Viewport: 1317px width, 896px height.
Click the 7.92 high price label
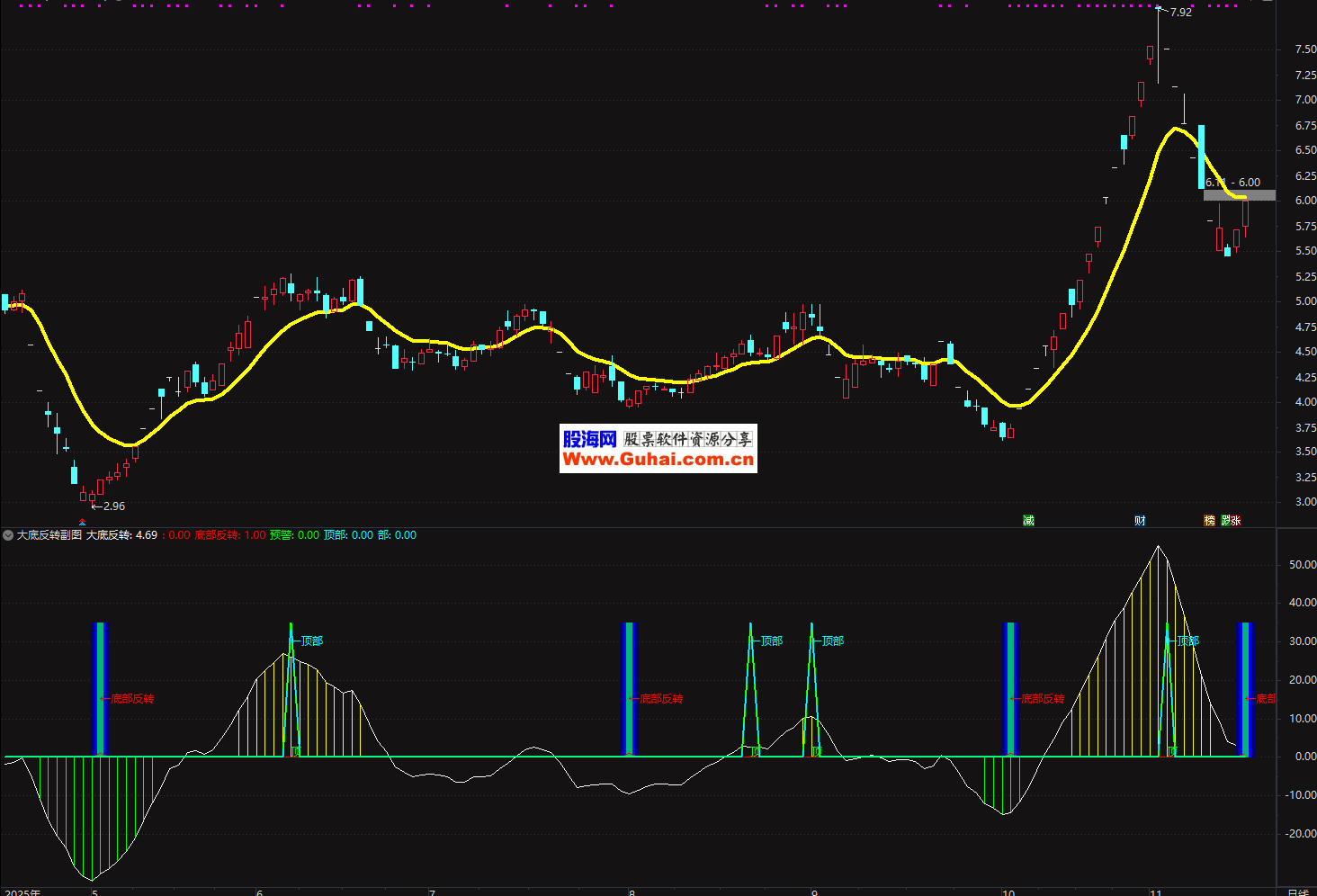[x=1180, y=13]
